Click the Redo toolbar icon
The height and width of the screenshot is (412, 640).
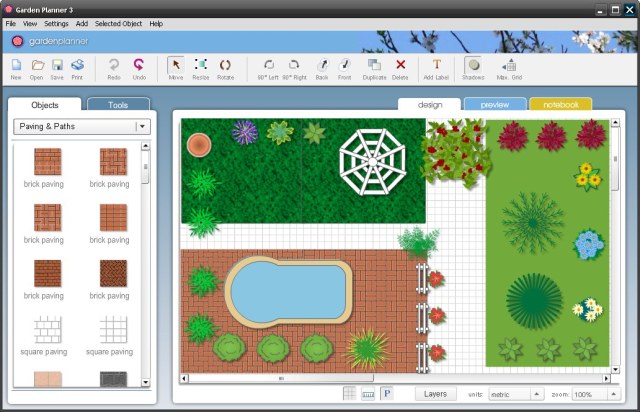point(114,68)
